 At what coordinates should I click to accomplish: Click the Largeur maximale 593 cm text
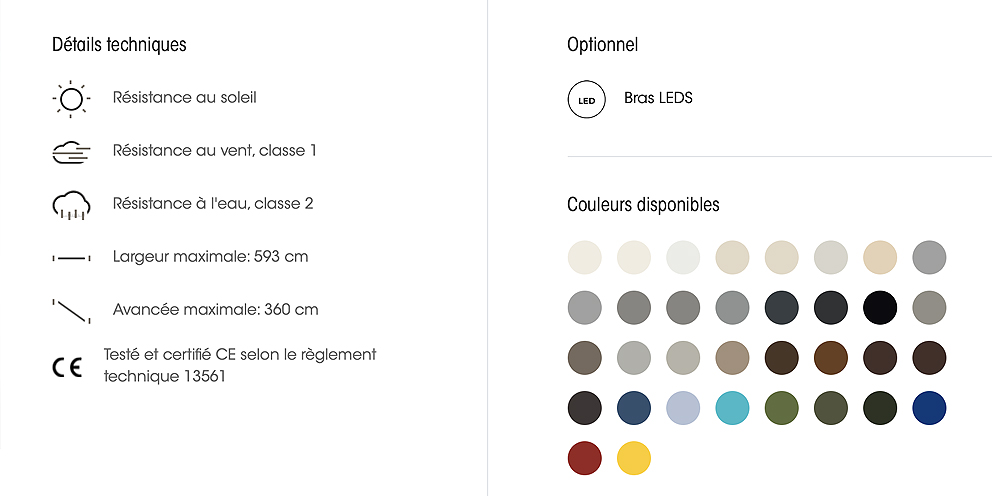coord(210,257)
